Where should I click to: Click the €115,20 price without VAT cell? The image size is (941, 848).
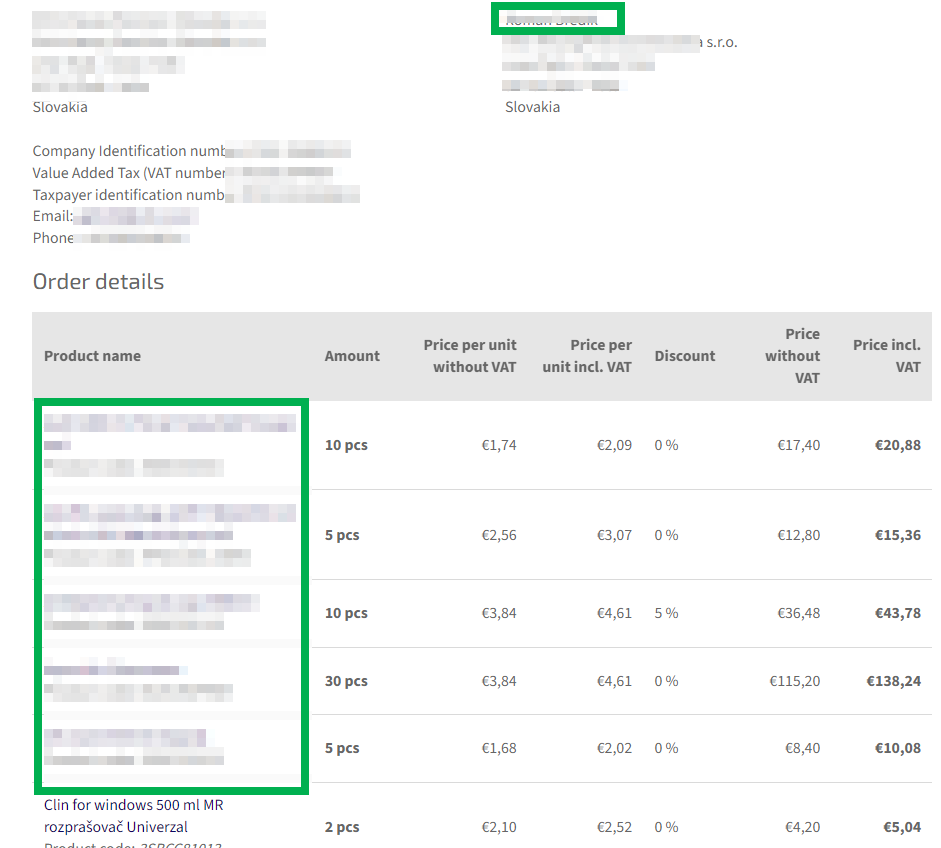tap(794, 681)
